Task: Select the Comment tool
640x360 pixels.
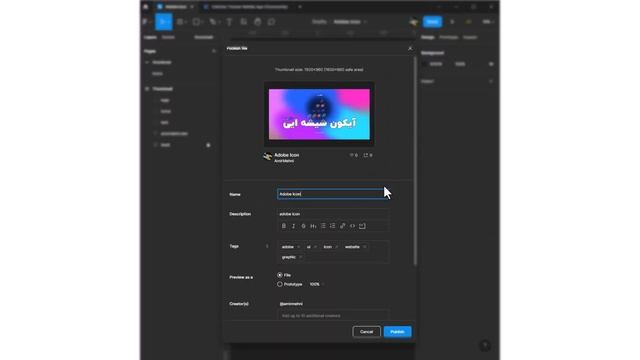Action: point(271,22)
